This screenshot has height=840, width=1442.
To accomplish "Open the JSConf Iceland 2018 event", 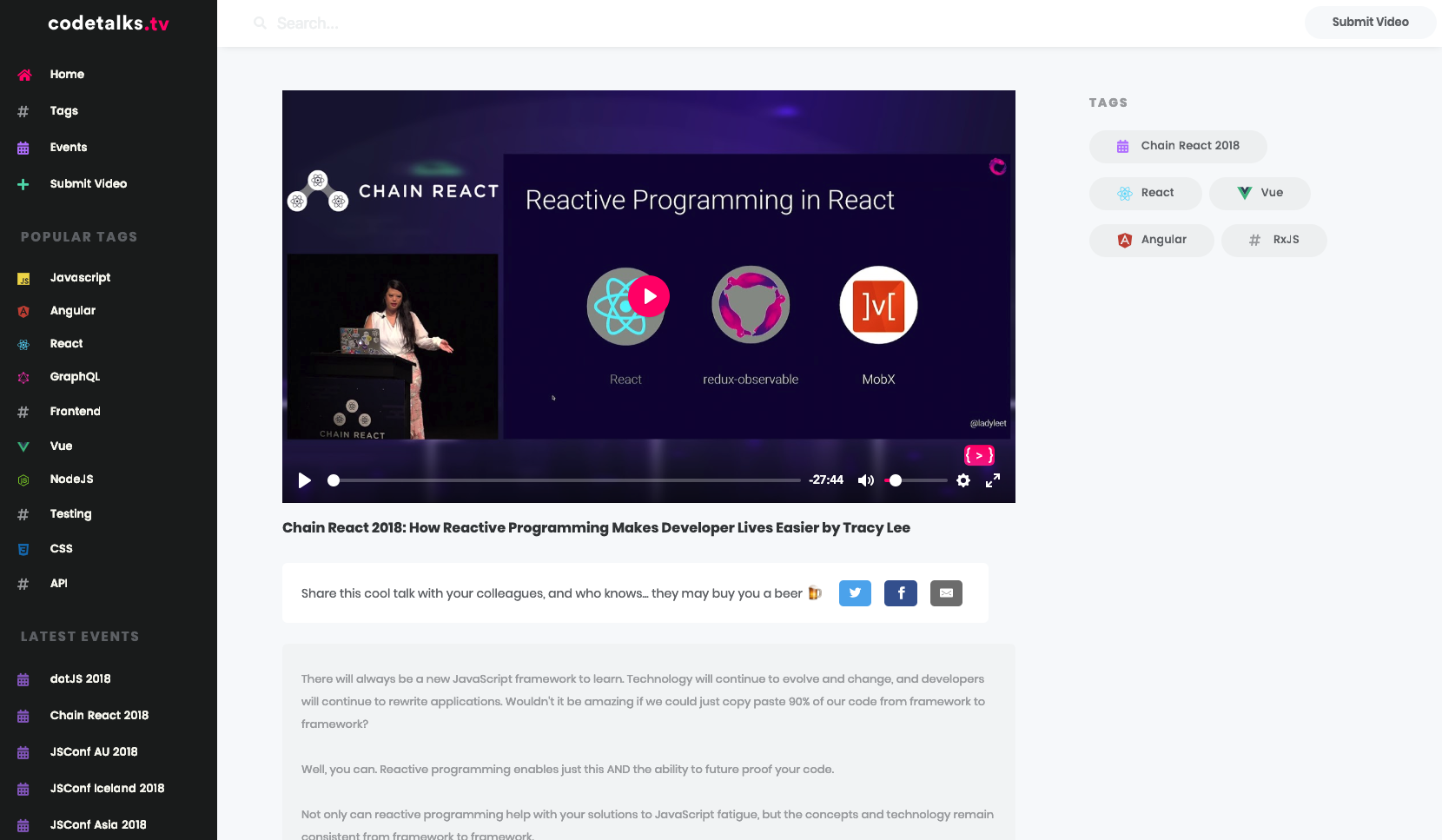I will pos(107,789).
